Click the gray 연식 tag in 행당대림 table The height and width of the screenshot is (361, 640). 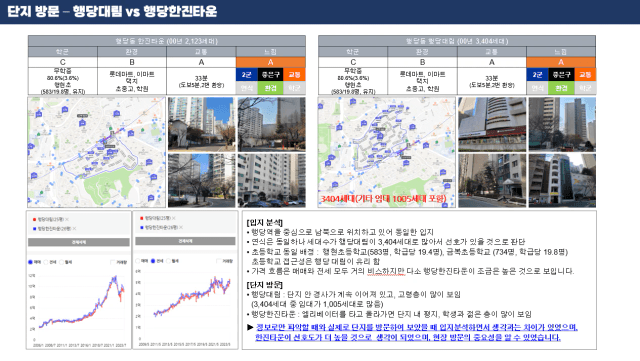(537, 88)
